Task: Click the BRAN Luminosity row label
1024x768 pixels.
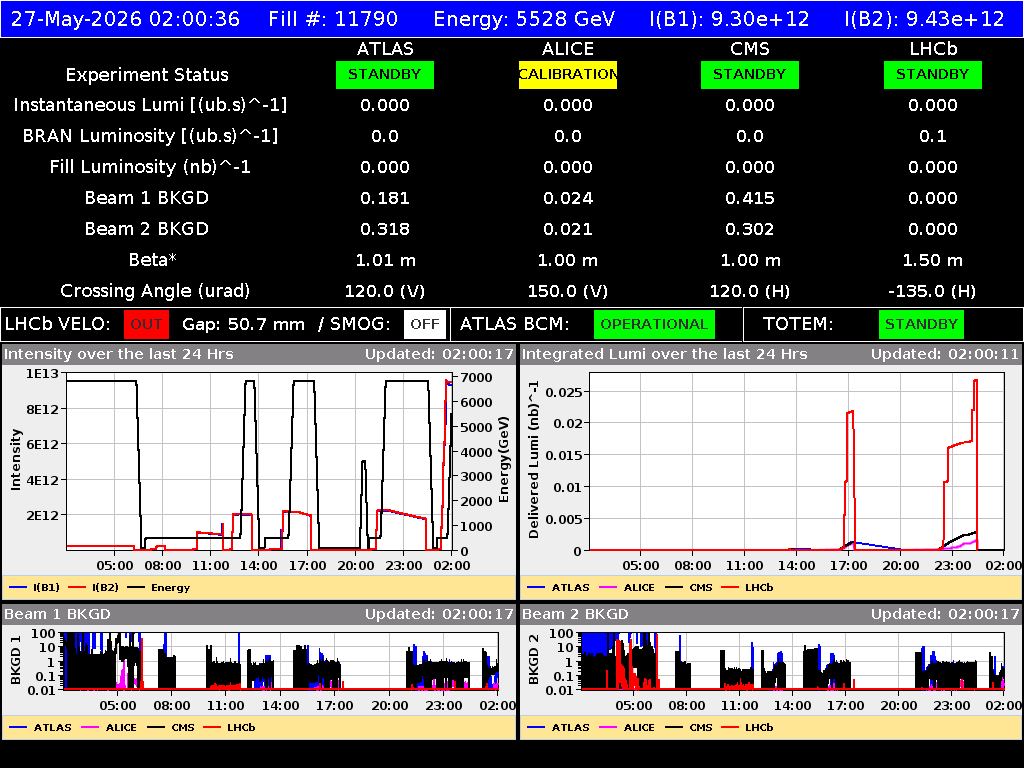Action: [150, 136]
